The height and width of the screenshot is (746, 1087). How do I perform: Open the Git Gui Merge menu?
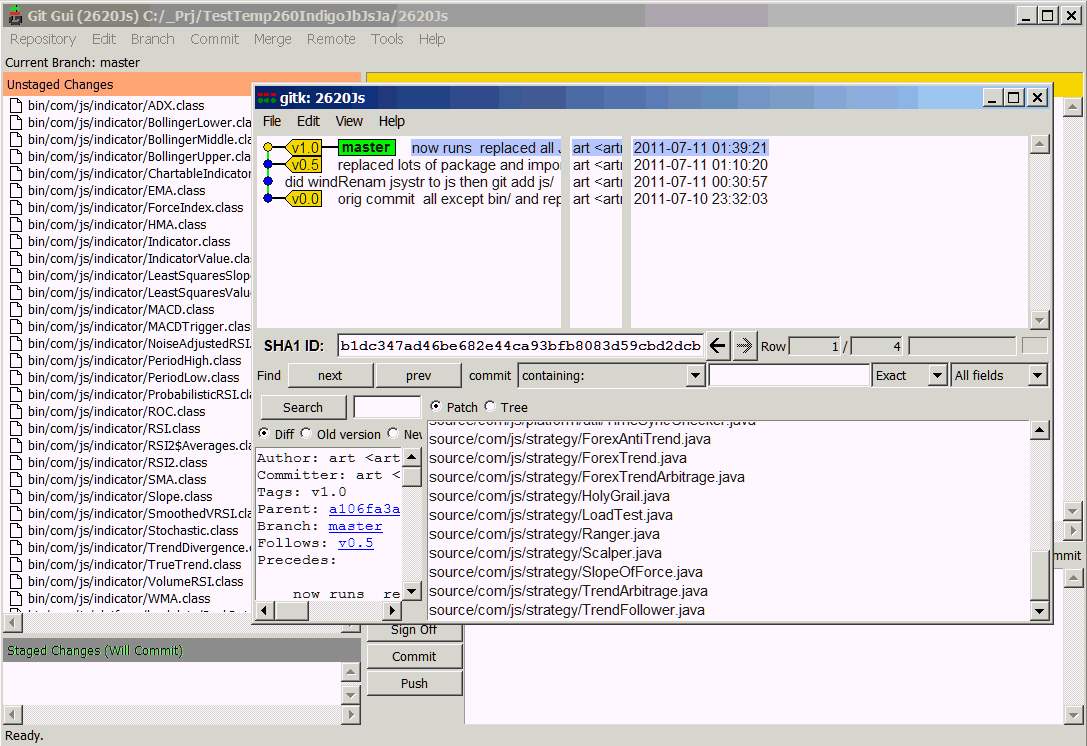pos(272,40)
